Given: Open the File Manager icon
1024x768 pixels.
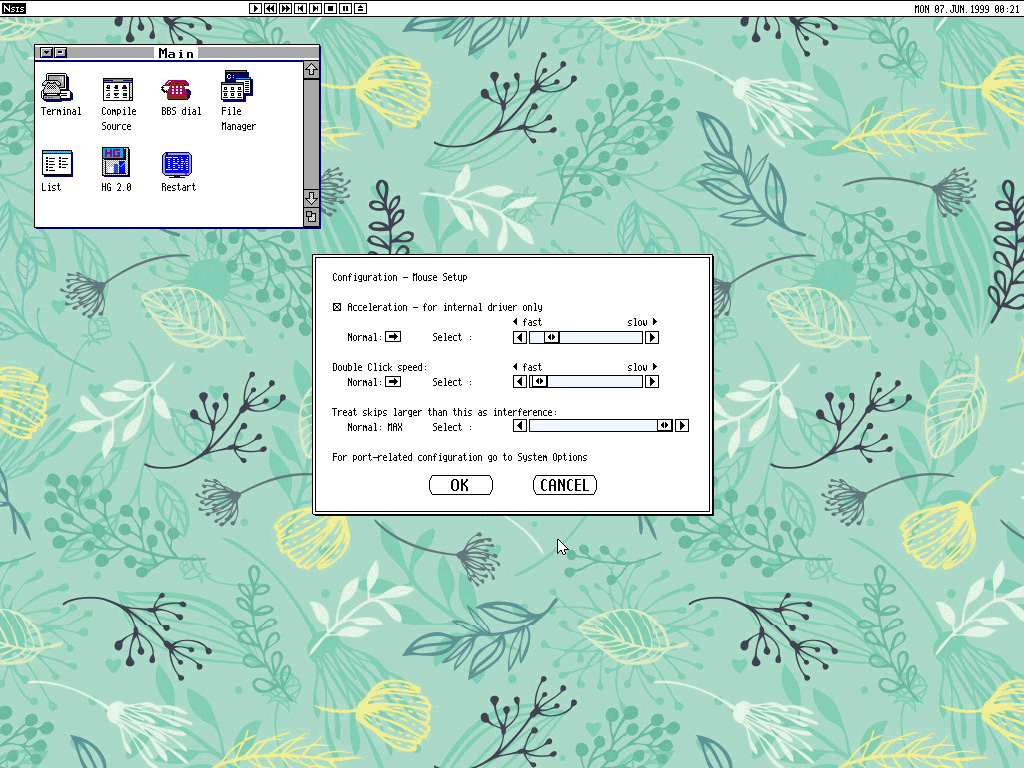Looking at the screenshot, I should [x=237, y=88].
